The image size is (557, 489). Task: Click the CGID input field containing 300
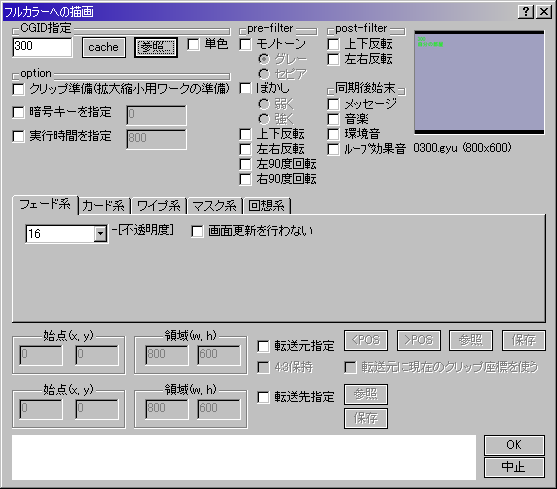click(x=42, y=47)
